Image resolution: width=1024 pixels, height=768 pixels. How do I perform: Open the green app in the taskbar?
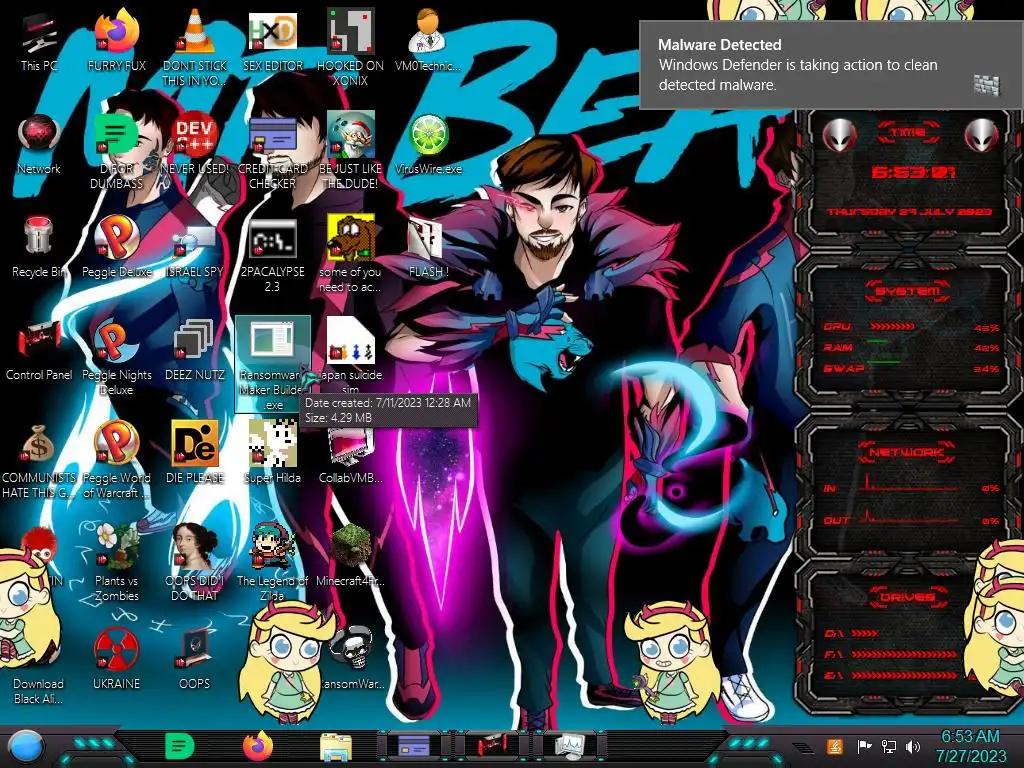tap(180, 746)
